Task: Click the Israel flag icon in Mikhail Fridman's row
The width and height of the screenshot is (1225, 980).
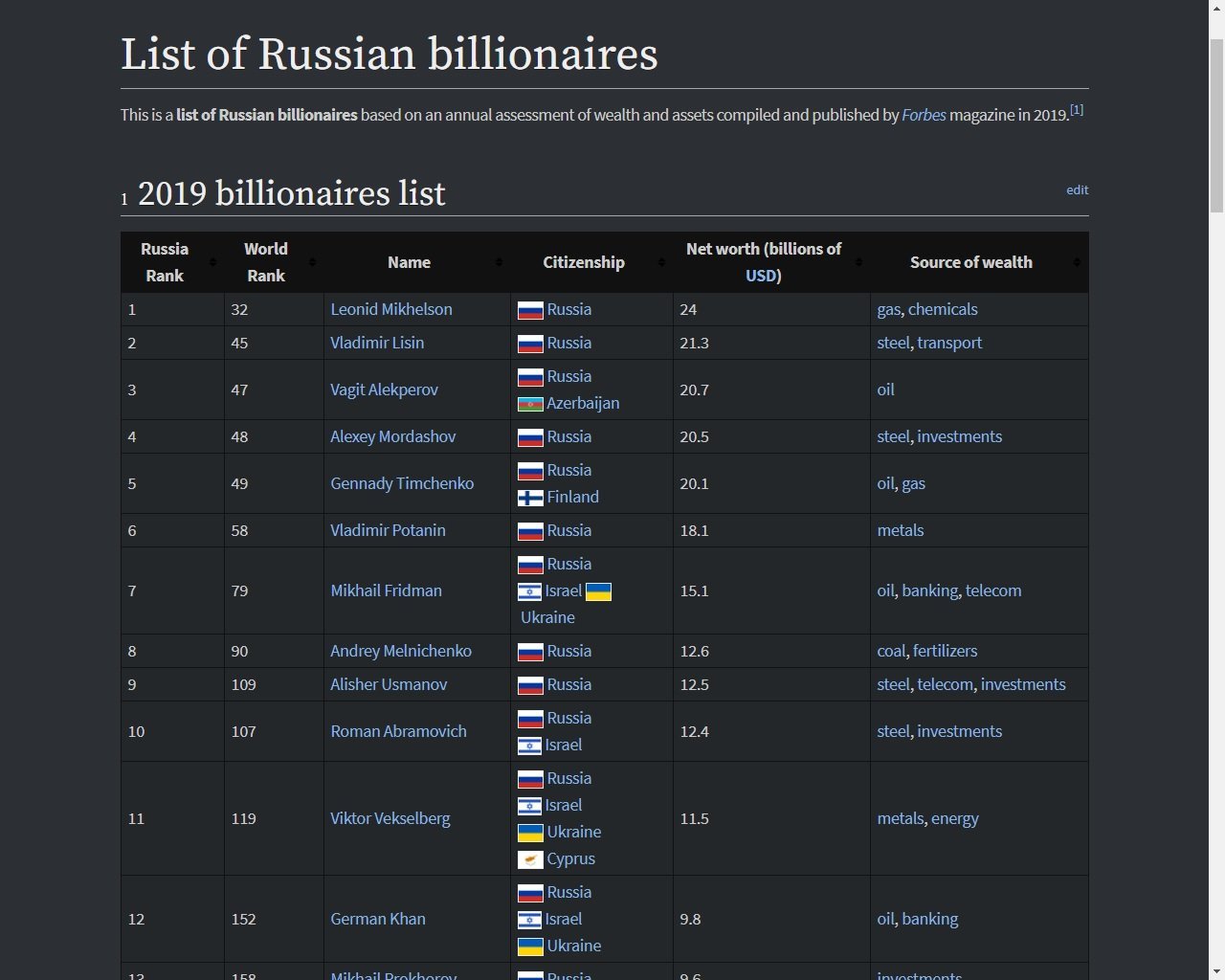Action: coord(530,591)
